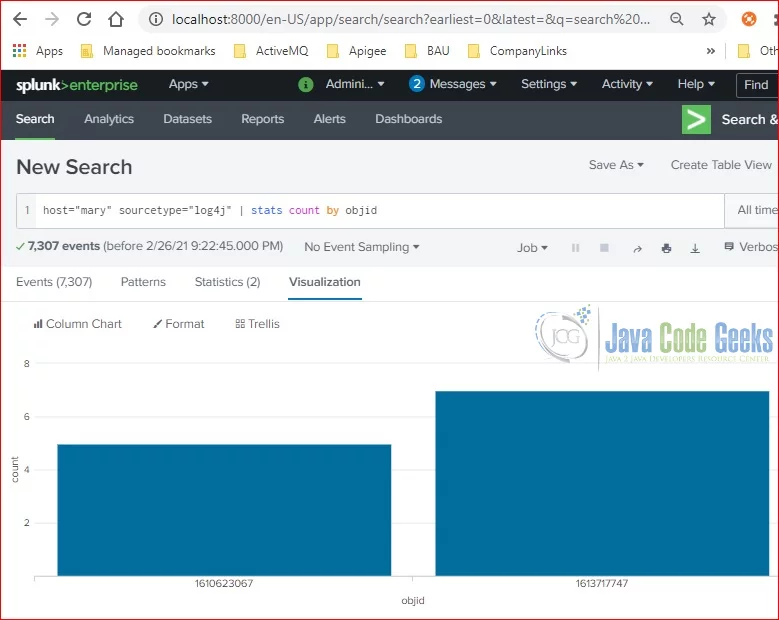The width and height of the screenshot is (779, 620).
Task: Open the Help dropdown
Action: (x=696, y=84)
